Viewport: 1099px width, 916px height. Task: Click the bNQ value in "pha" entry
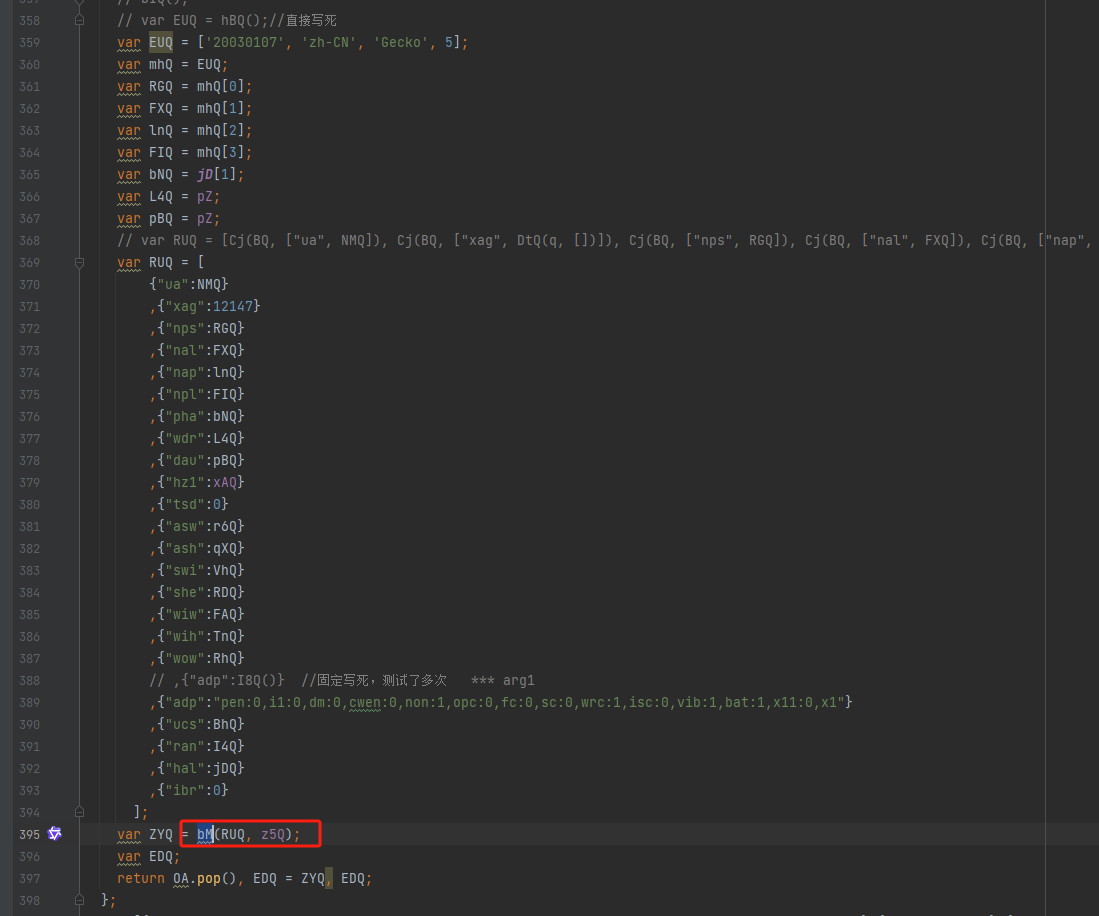225,416
